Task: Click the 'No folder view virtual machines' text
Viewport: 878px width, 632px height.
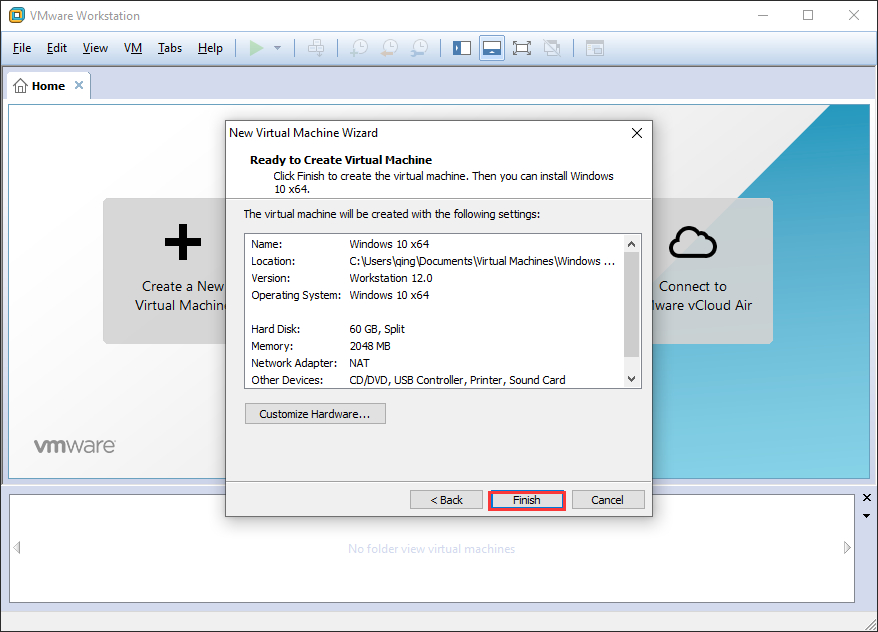Action: (x=432, y=549)
